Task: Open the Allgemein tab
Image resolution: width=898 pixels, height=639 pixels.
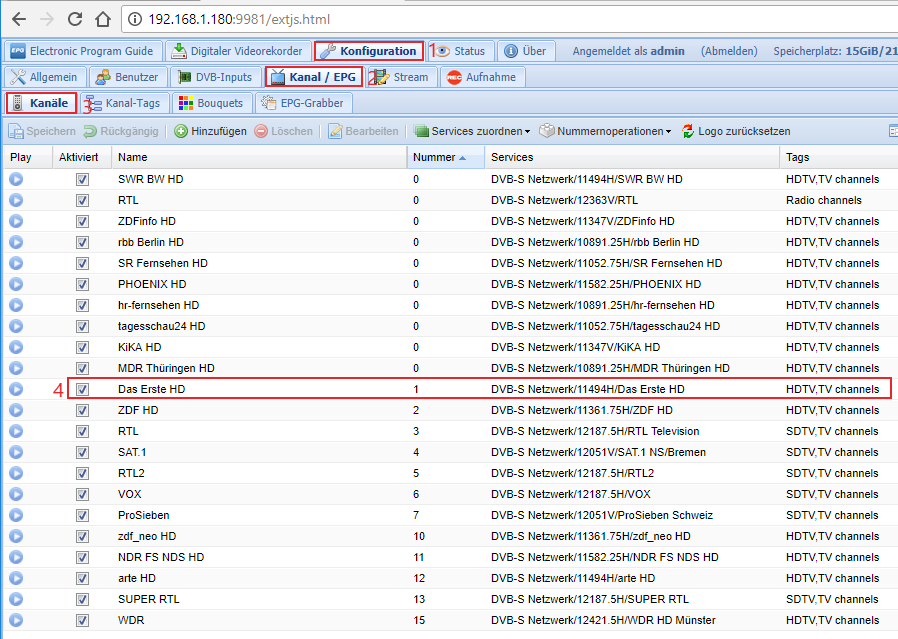Action: 45,77
